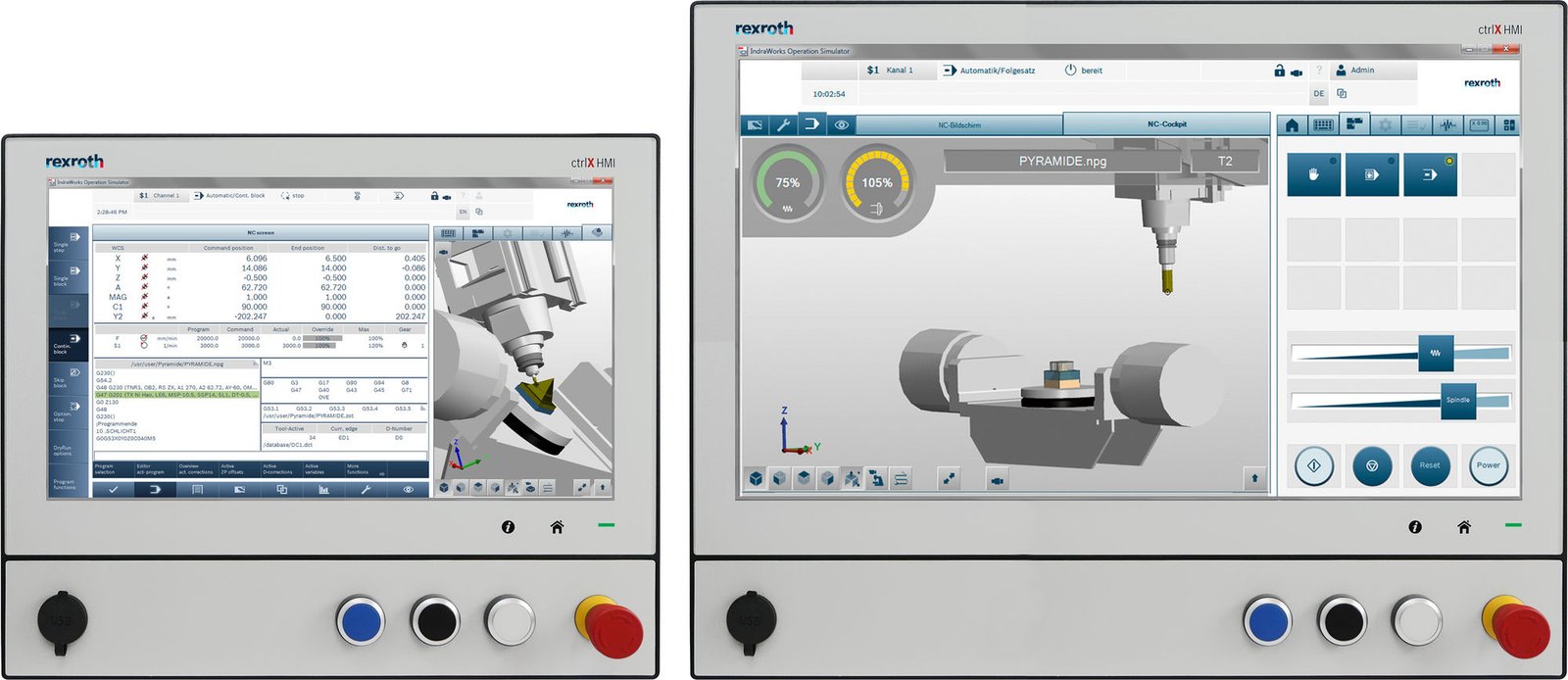
Task: Click the checkmark icon in smaller HMI bottom bar
Action: pos(114,489)
